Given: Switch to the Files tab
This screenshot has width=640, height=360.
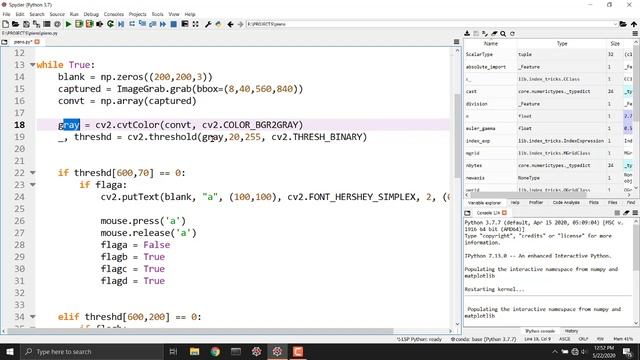Looking at the screenshot, I should pos(613,202).
